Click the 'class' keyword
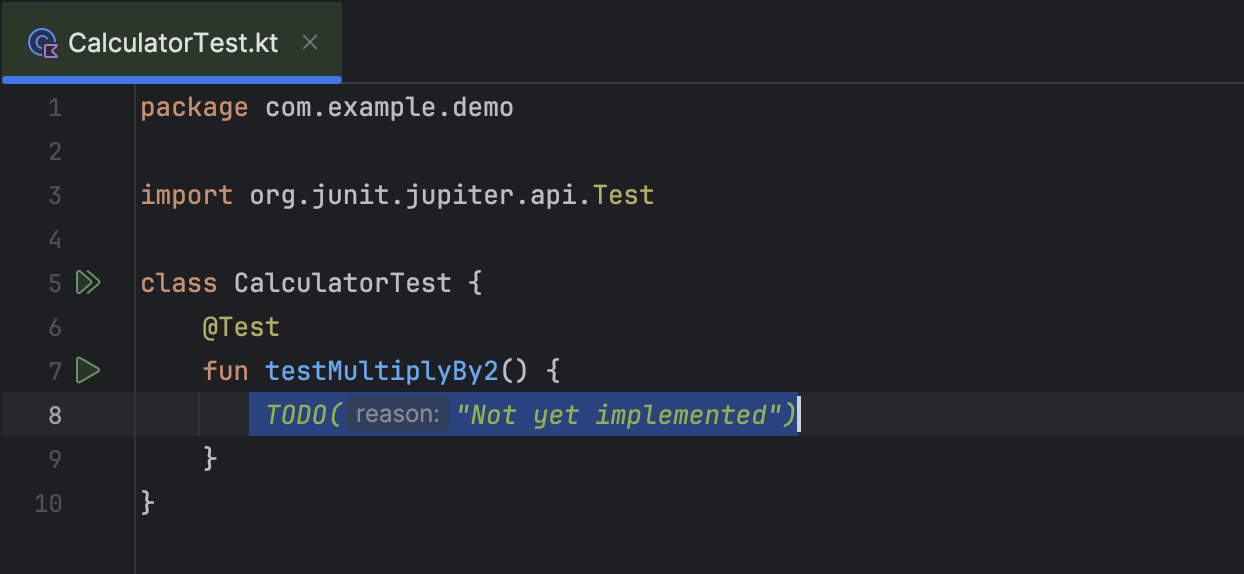This screenshot has height=574, width=1244. click(x=179, y=283)
